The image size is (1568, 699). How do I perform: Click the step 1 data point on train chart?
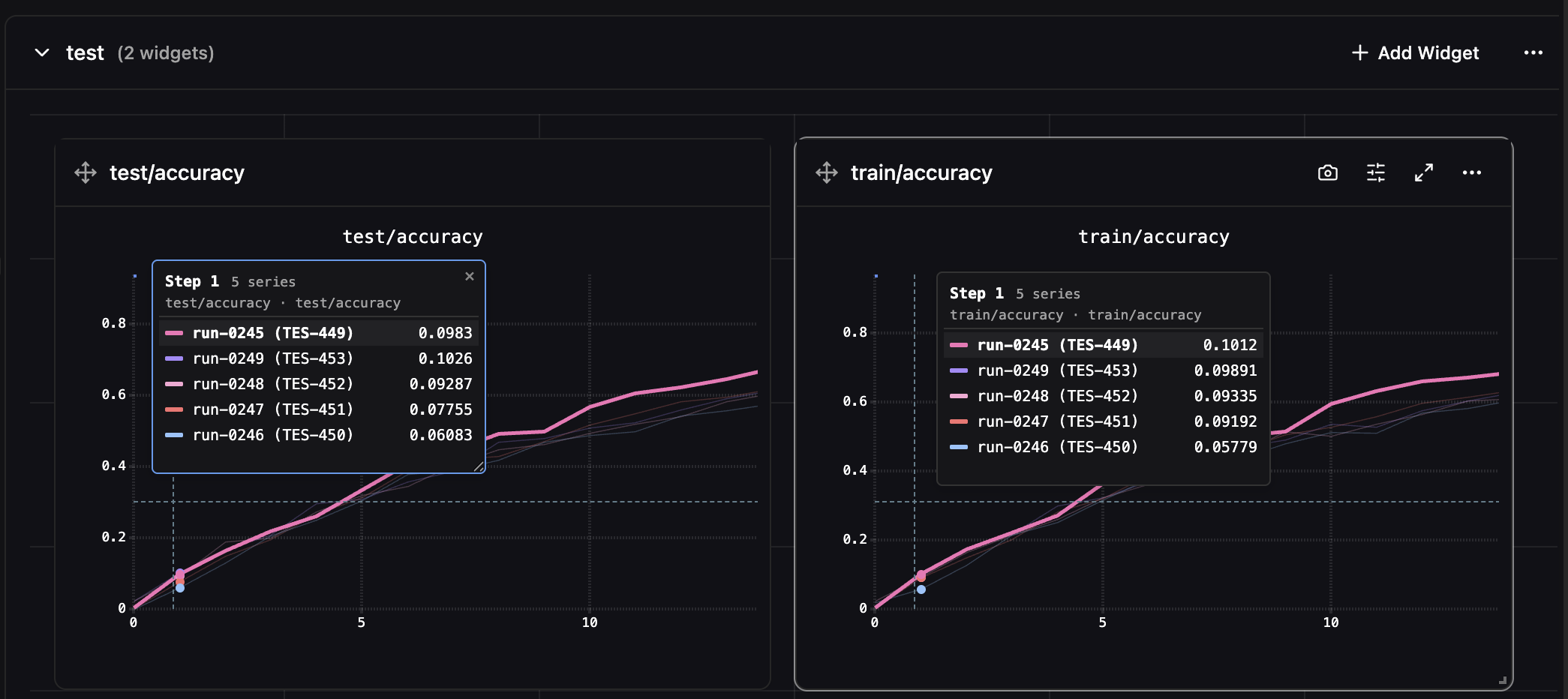point(921,574)
